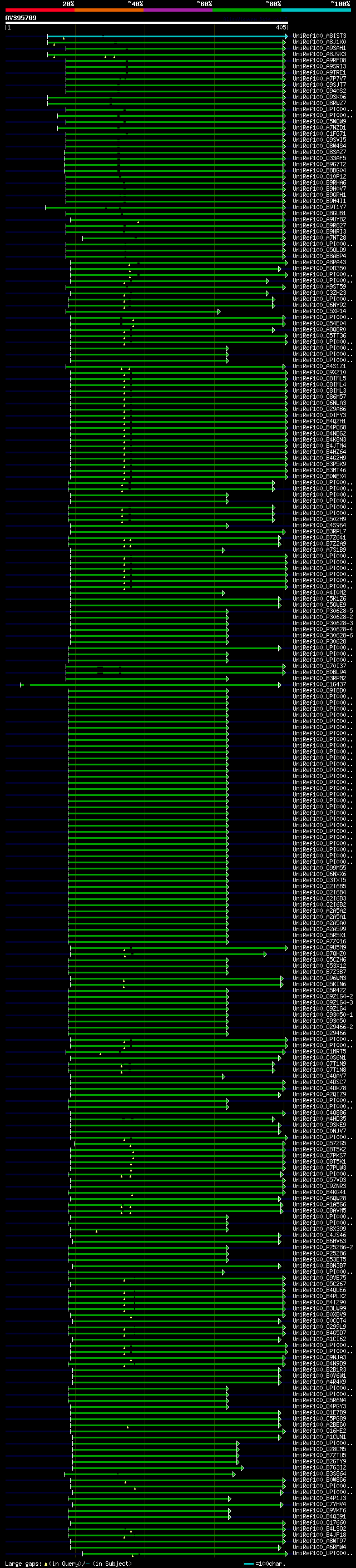The height and width of the screenshot is (1568, 356).
Task: Select the UniRef100_Q5QLD9 label
Action: click(x=319, y=250)
